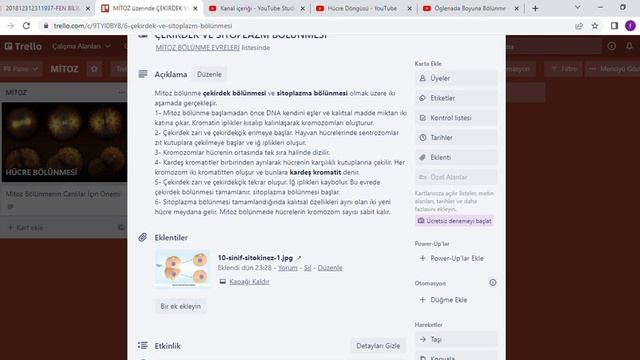The width and height of the screenshot is (640, 360).
Task: Delete the attachment with Sil
Action: point(307,268)
